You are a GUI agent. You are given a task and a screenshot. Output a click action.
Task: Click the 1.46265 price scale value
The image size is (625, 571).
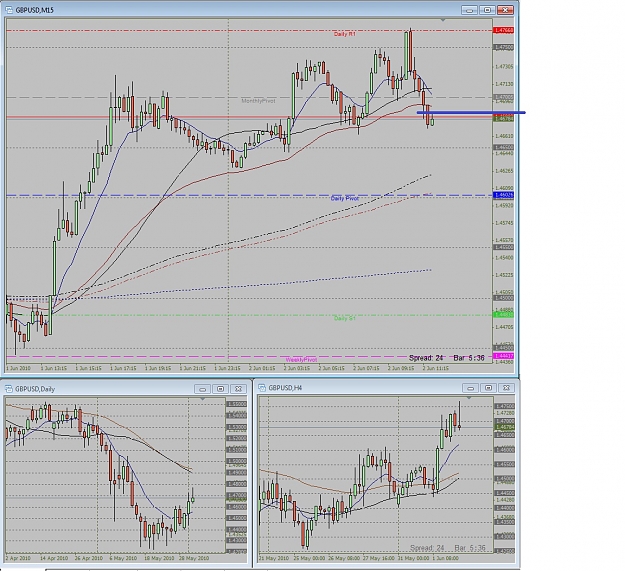pos(504,171)
